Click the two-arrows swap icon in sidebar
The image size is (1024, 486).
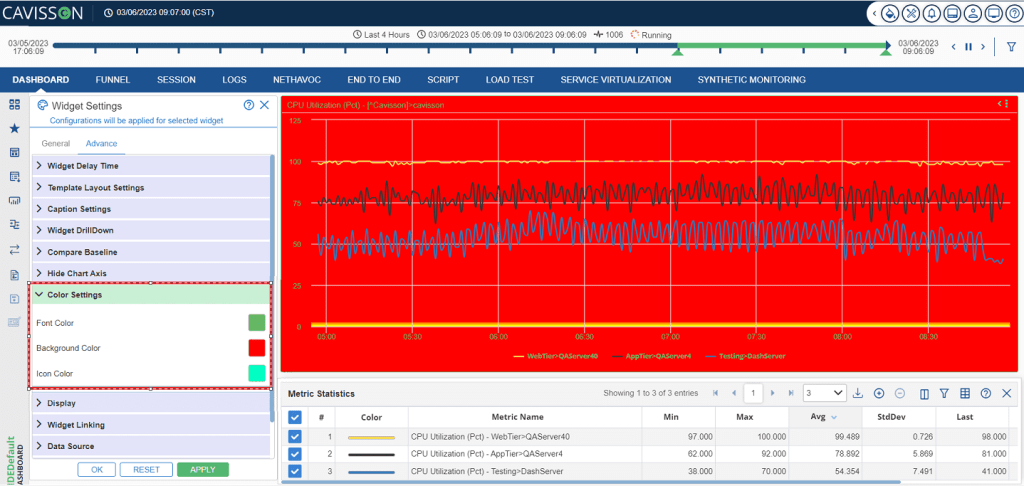point(14,249)
